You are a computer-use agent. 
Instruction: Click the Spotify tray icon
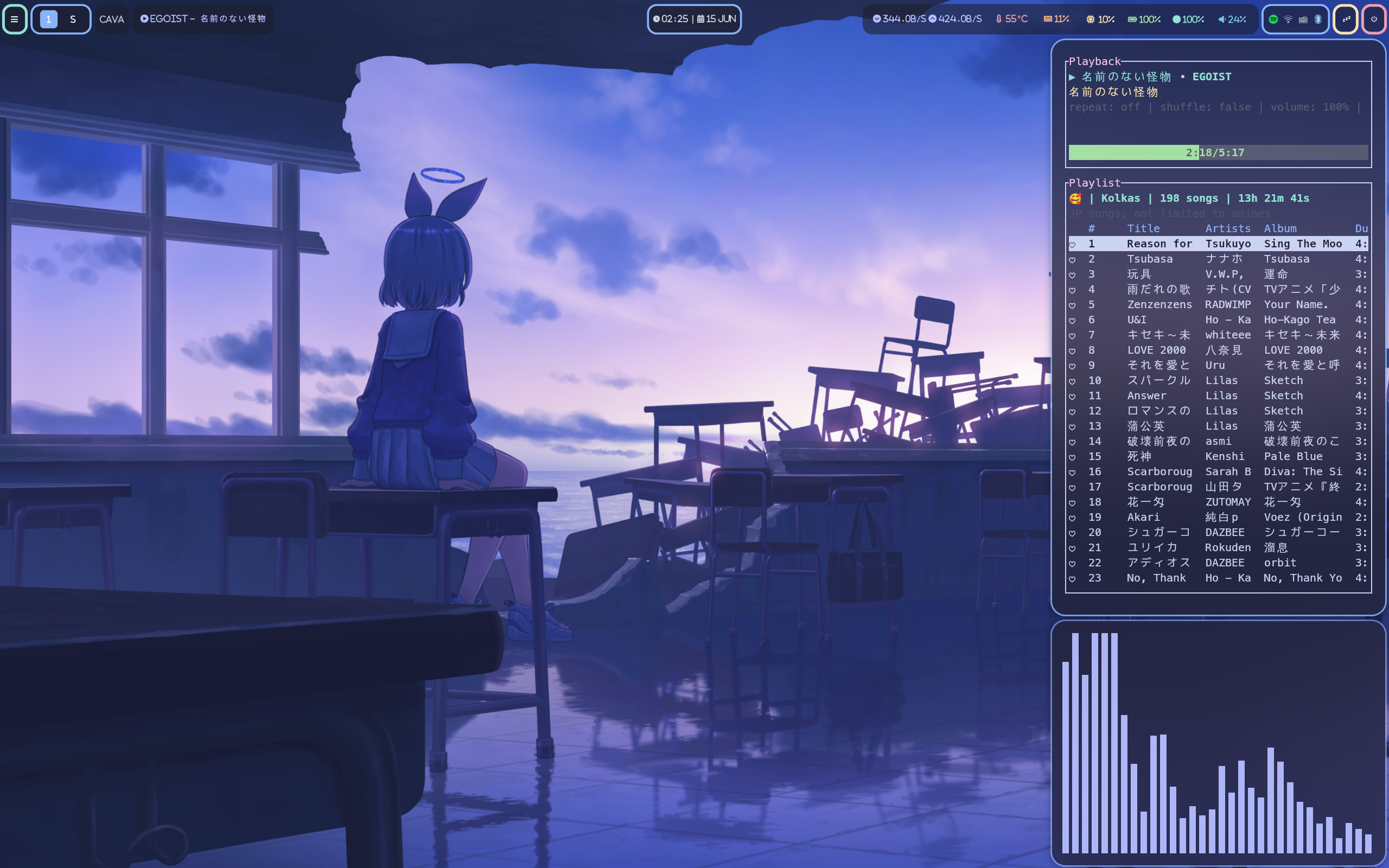click(x=1272, y=19)
